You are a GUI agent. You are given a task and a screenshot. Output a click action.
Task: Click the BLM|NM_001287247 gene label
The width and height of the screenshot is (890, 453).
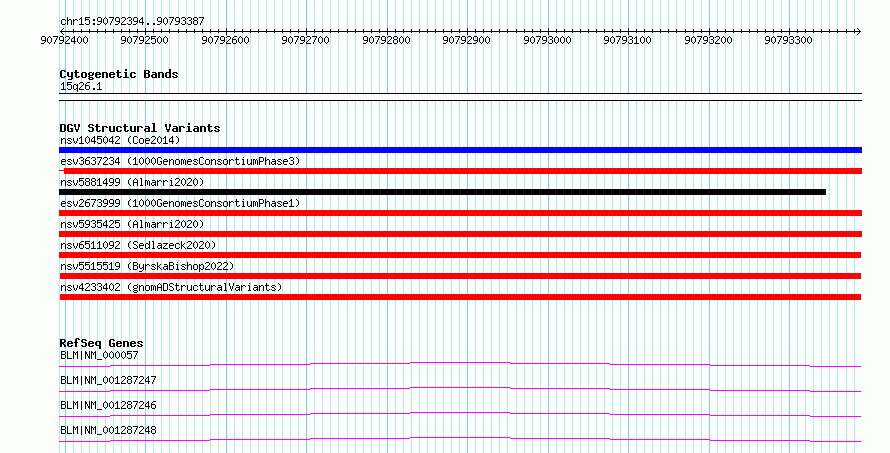[x=108, y=380]
